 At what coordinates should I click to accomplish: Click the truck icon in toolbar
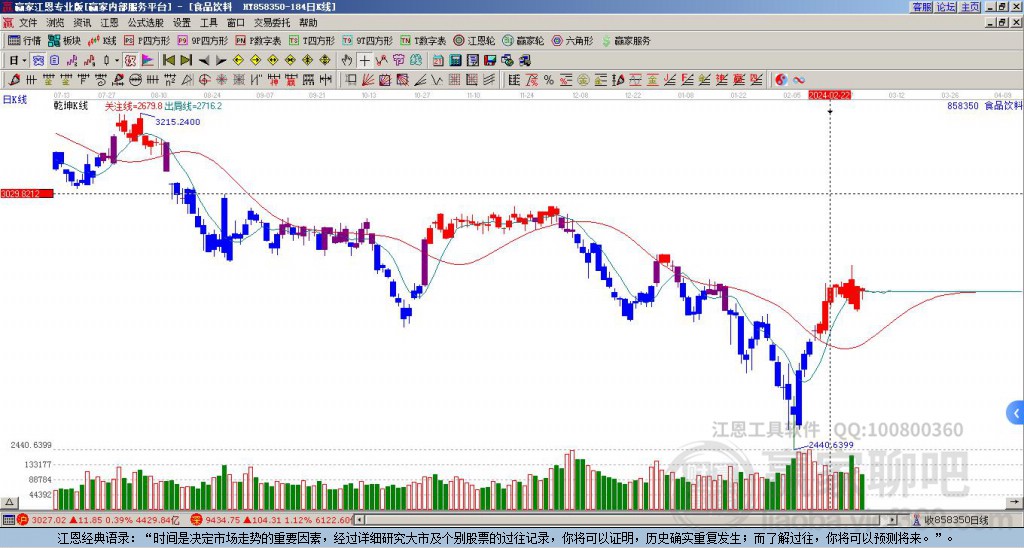524,60
